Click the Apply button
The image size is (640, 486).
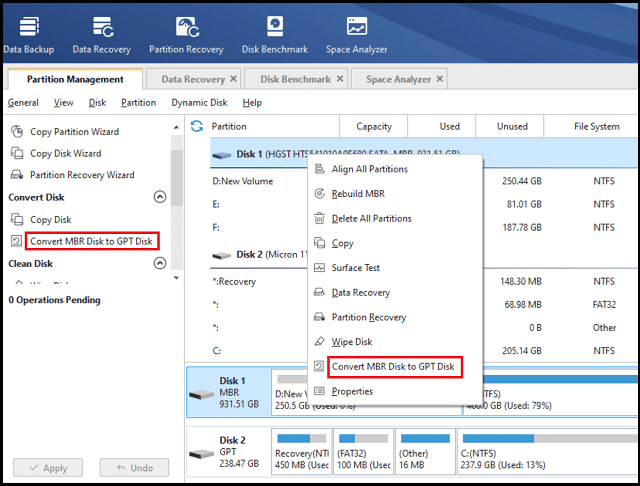coord(48,468)
